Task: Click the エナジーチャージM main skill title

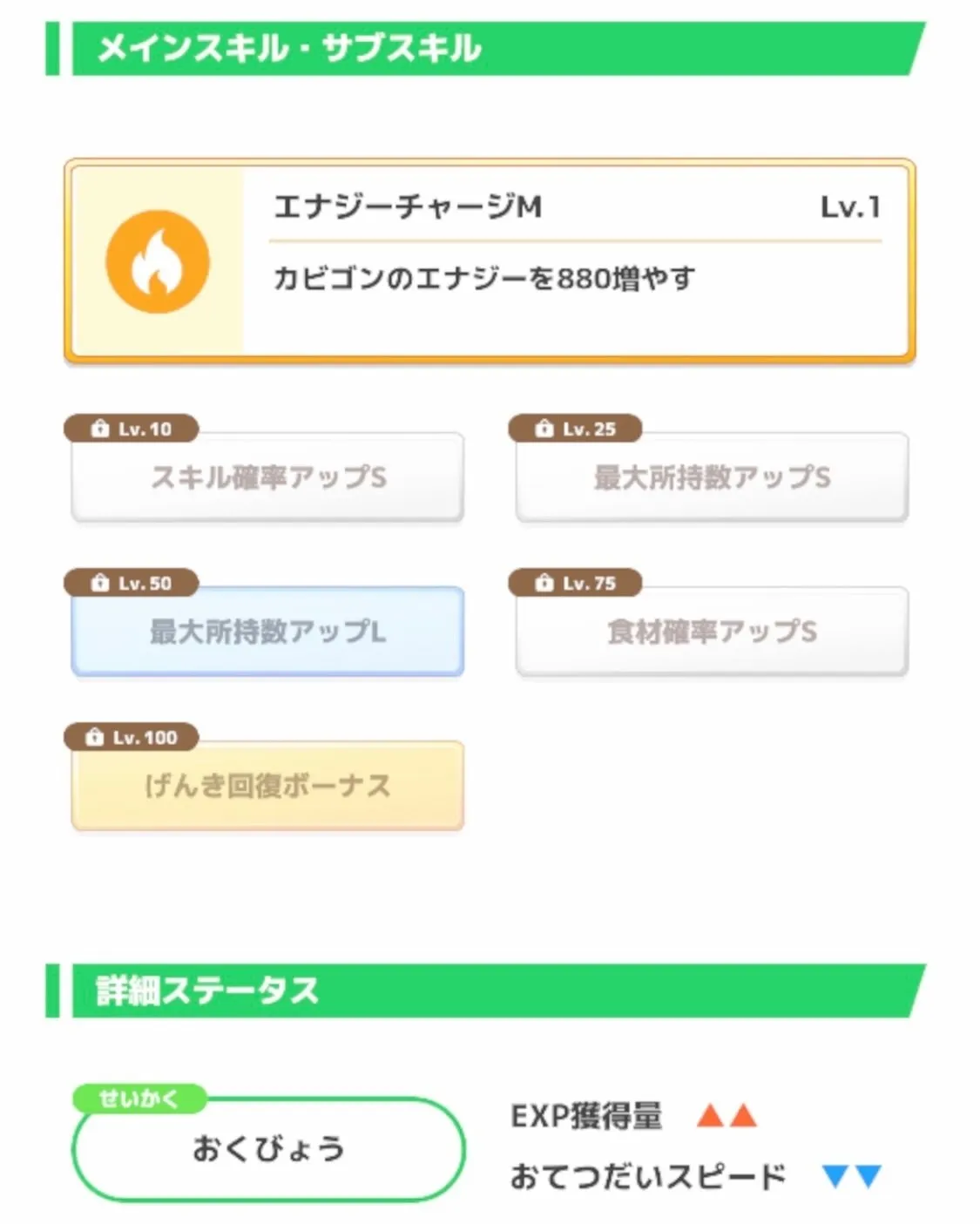Action: (x=408, y=207)
